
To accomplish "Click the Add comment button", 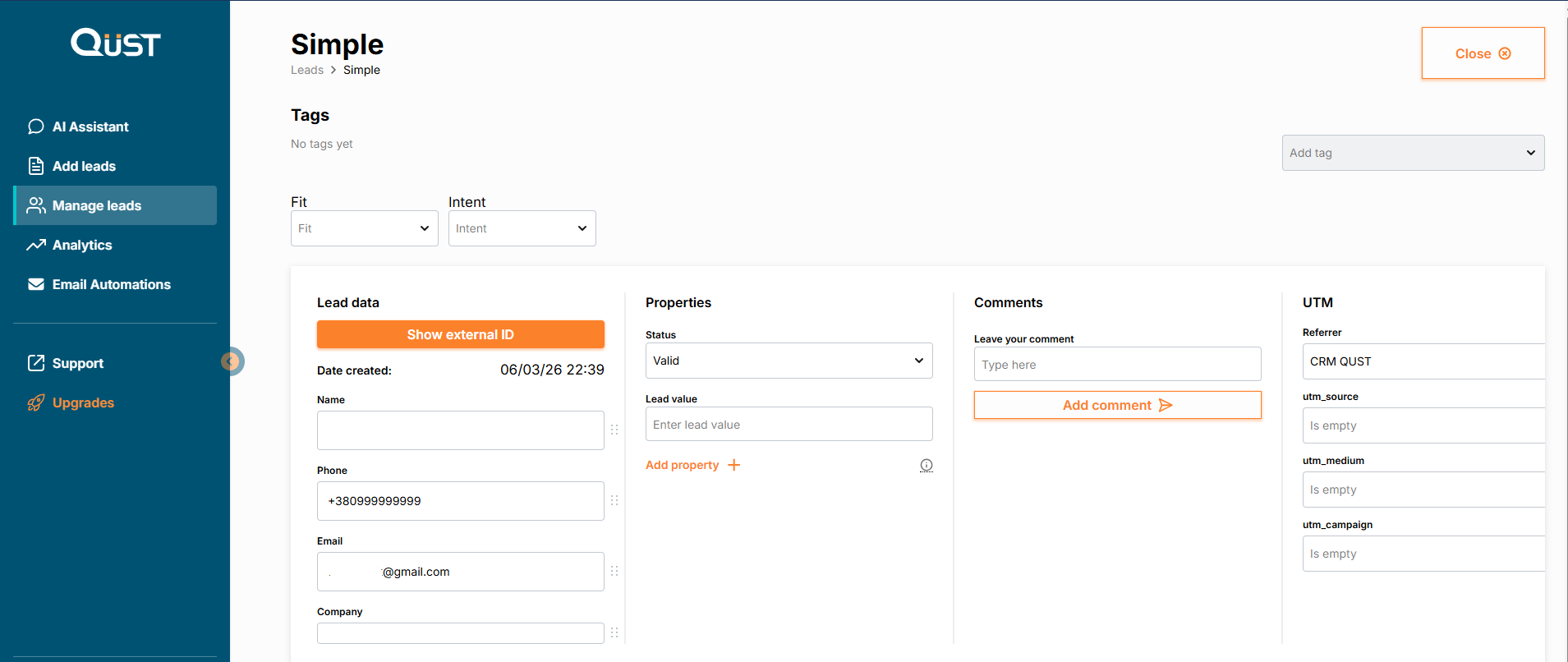I will point(1117,405).
